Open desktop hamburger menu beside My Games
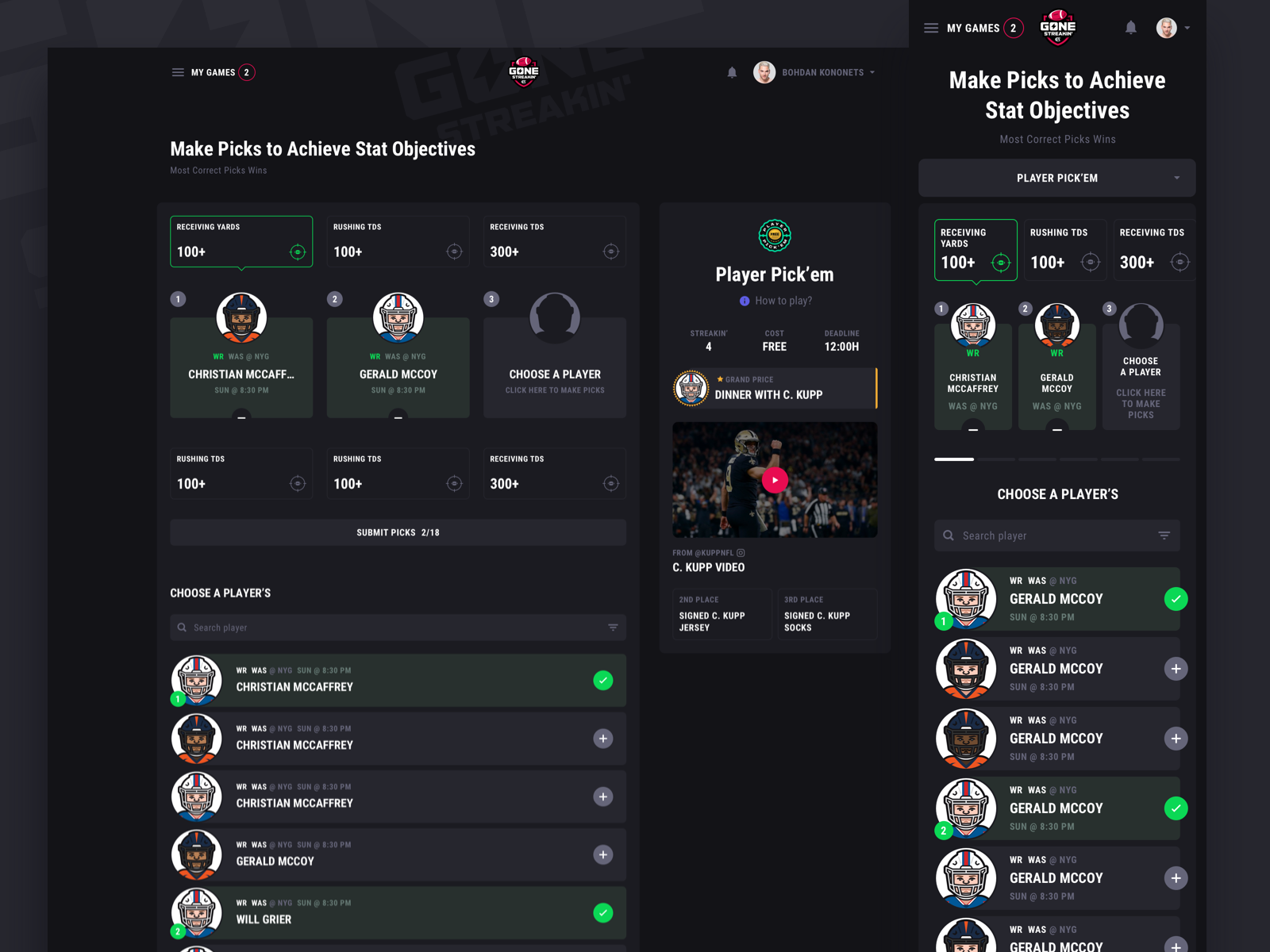Screen dimensions: 1270x952 [x=178, y=72]
